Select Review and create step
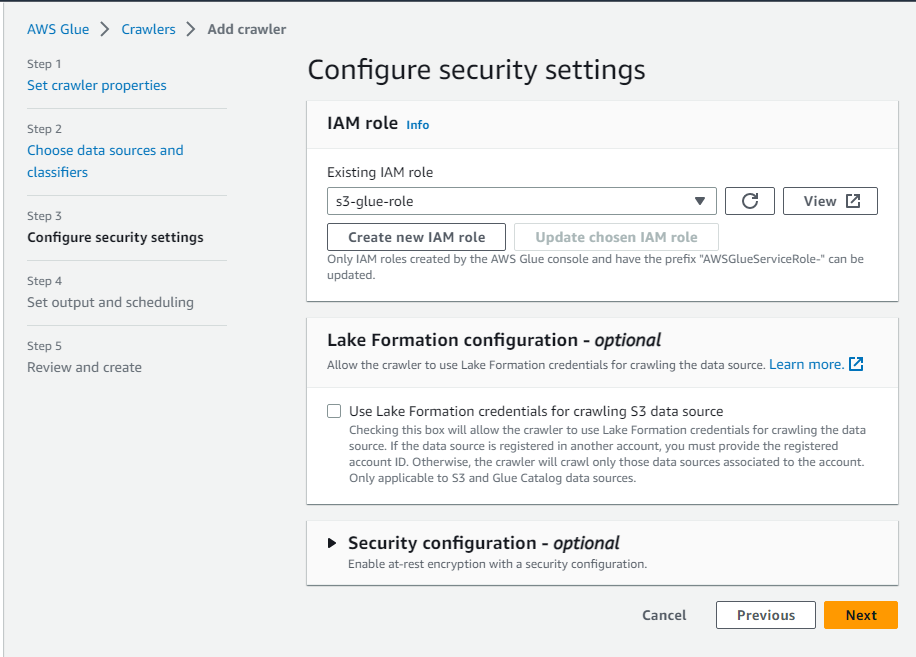The height and width of the screenshot is (657, 916). (x=84, y=367)
